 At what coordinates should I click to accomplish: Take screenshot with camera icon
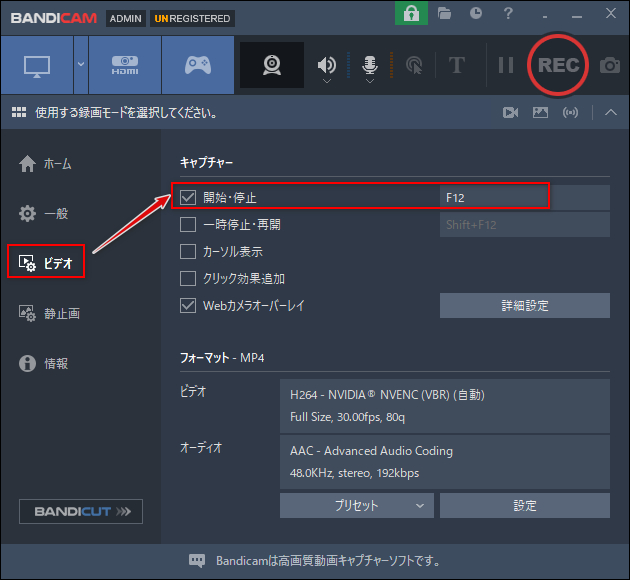pyautogui.click(x=610, y=65)
